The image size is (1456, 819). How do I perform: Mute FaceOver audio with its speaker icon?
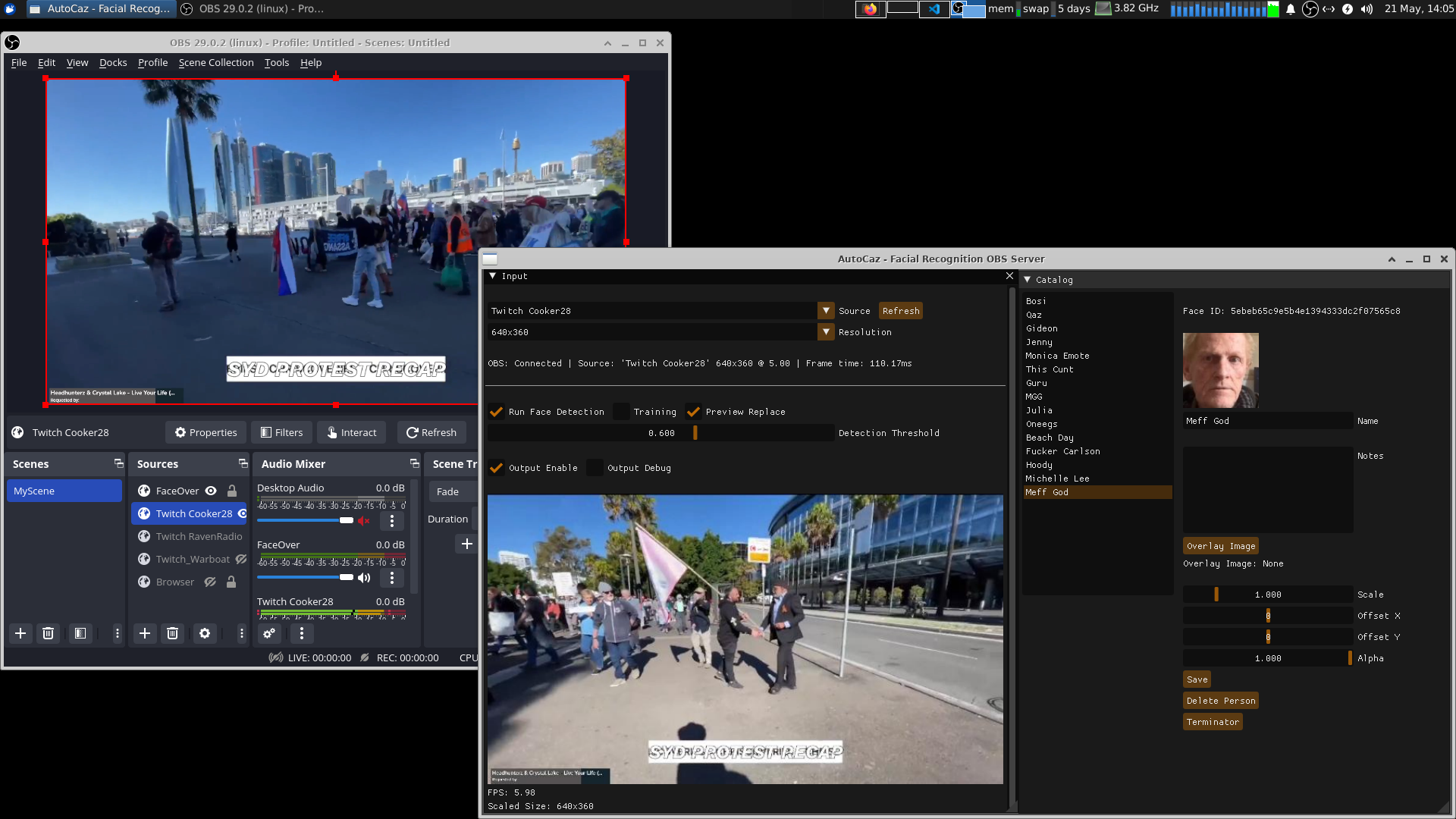[x=364, y=577]
